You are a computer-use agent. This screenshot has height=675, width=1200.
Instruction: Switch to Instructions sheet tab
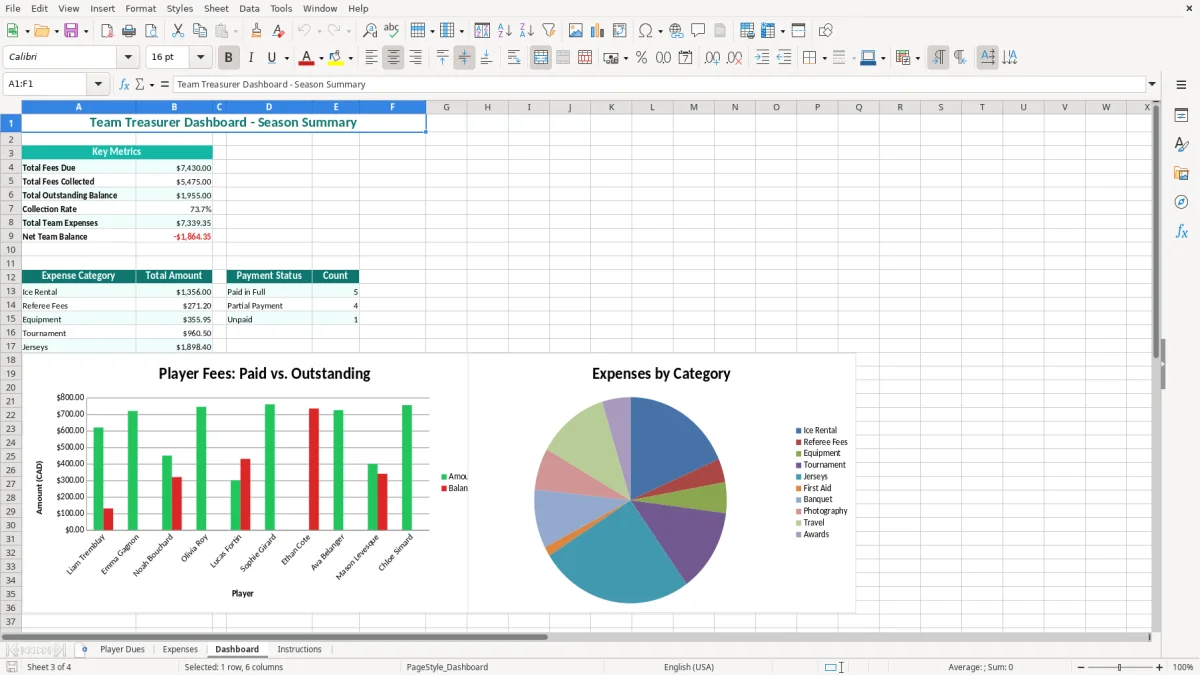299,649
